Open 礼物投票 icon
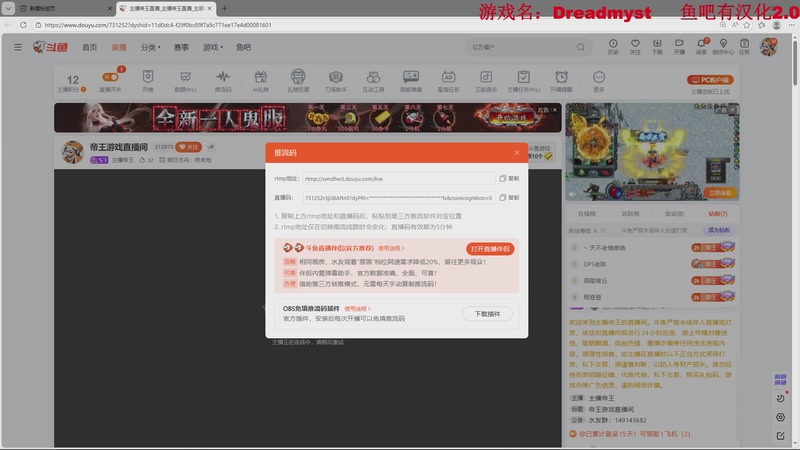 298,81
